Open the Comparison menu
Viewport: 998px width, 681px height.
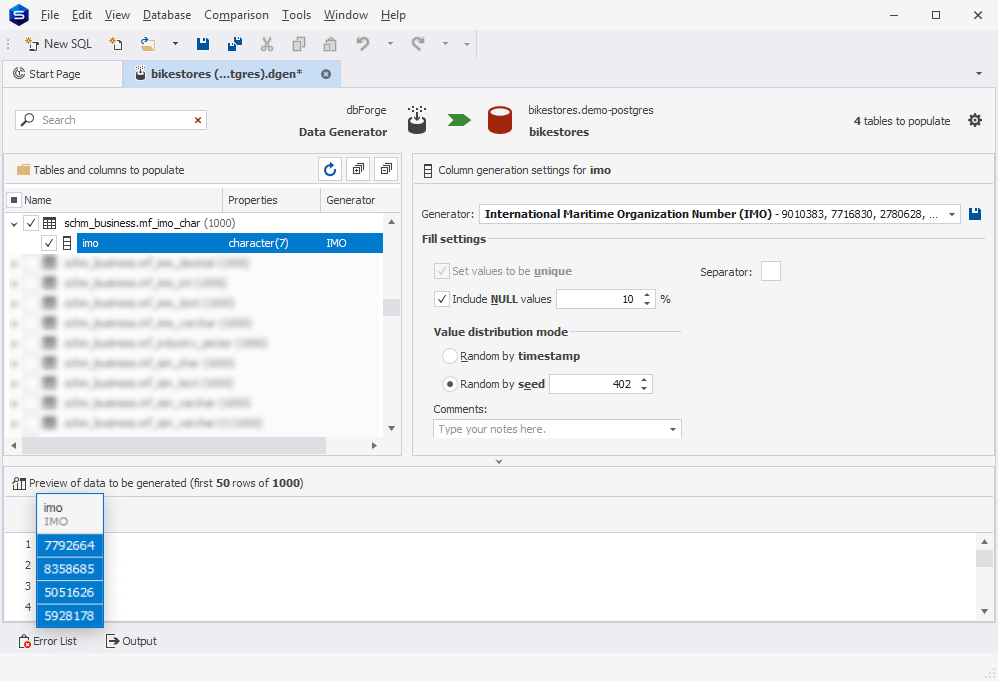(236, 15)
